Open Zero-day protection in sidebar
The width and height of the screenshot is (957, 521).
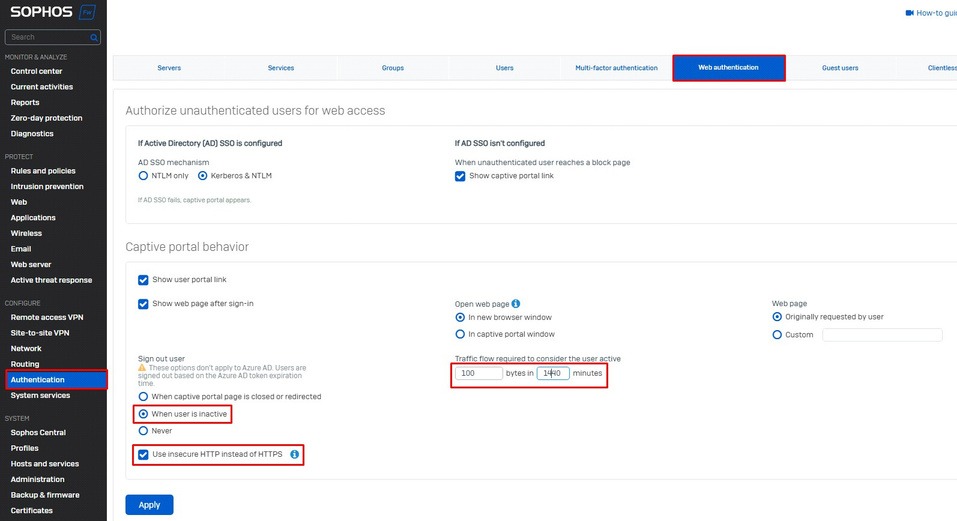click(x=46, y=118)
